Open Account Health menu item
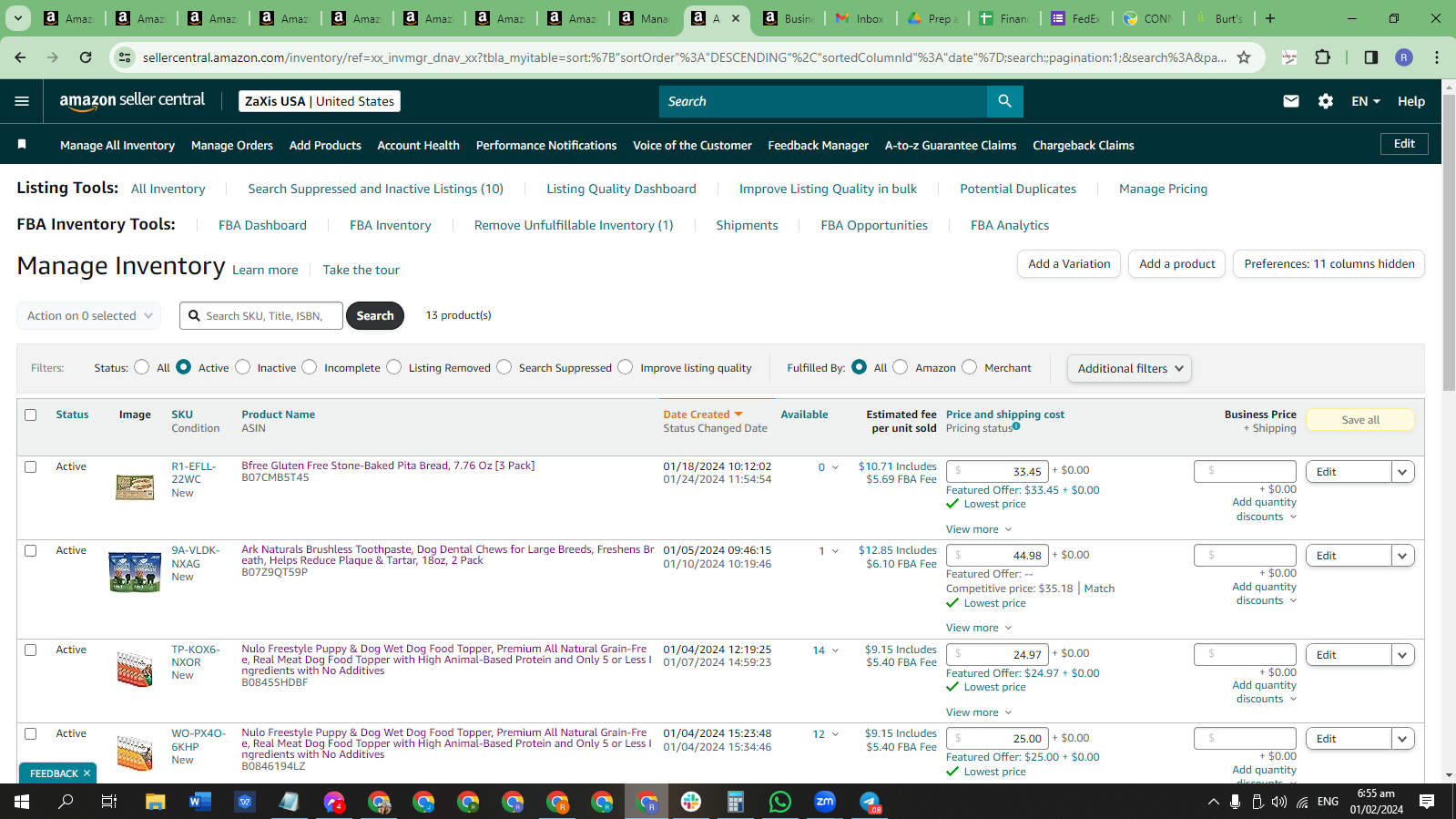The image size is (1456, 819). pyautogui.click(x=418, y=145)
